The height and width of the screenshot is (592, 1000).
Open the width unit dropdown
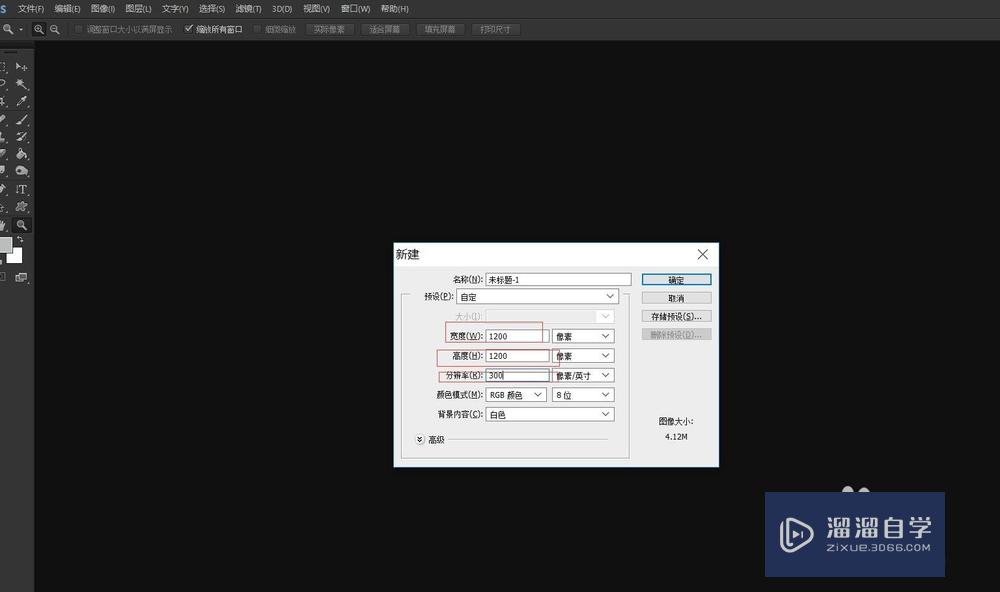coord(583,336)
